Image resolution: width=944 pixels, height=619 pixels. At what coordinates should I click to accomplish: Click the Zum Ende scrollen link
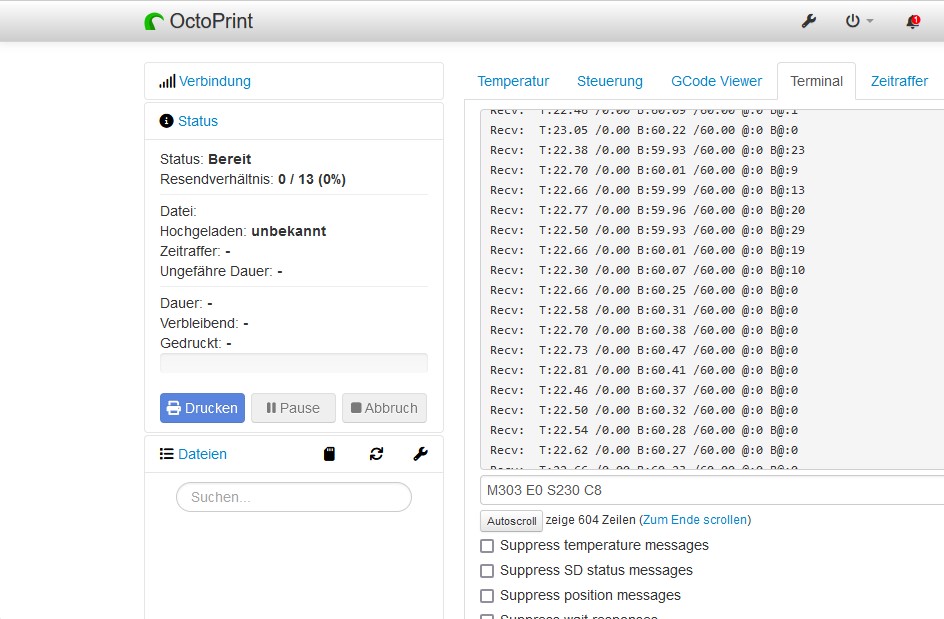[x=695, y=520]
